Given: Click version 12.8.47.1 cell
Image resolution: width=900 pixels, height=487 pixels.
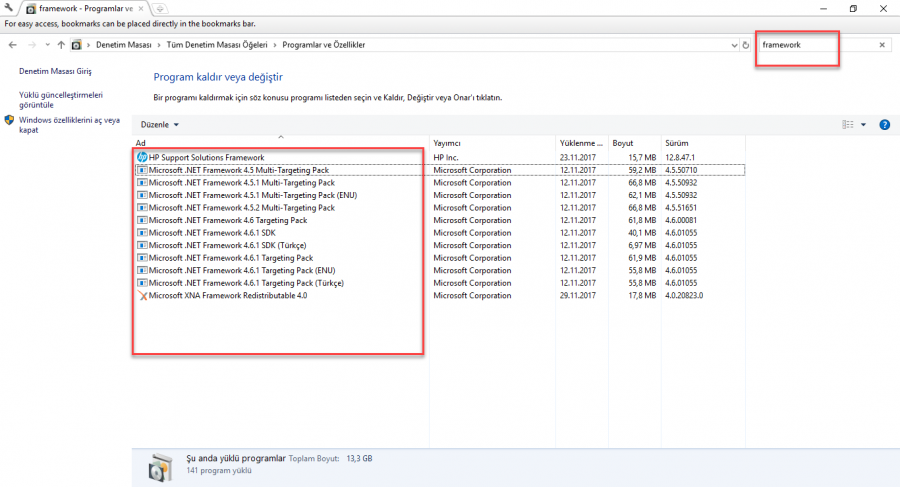Looking at the screenshot, I should (680, 157).
